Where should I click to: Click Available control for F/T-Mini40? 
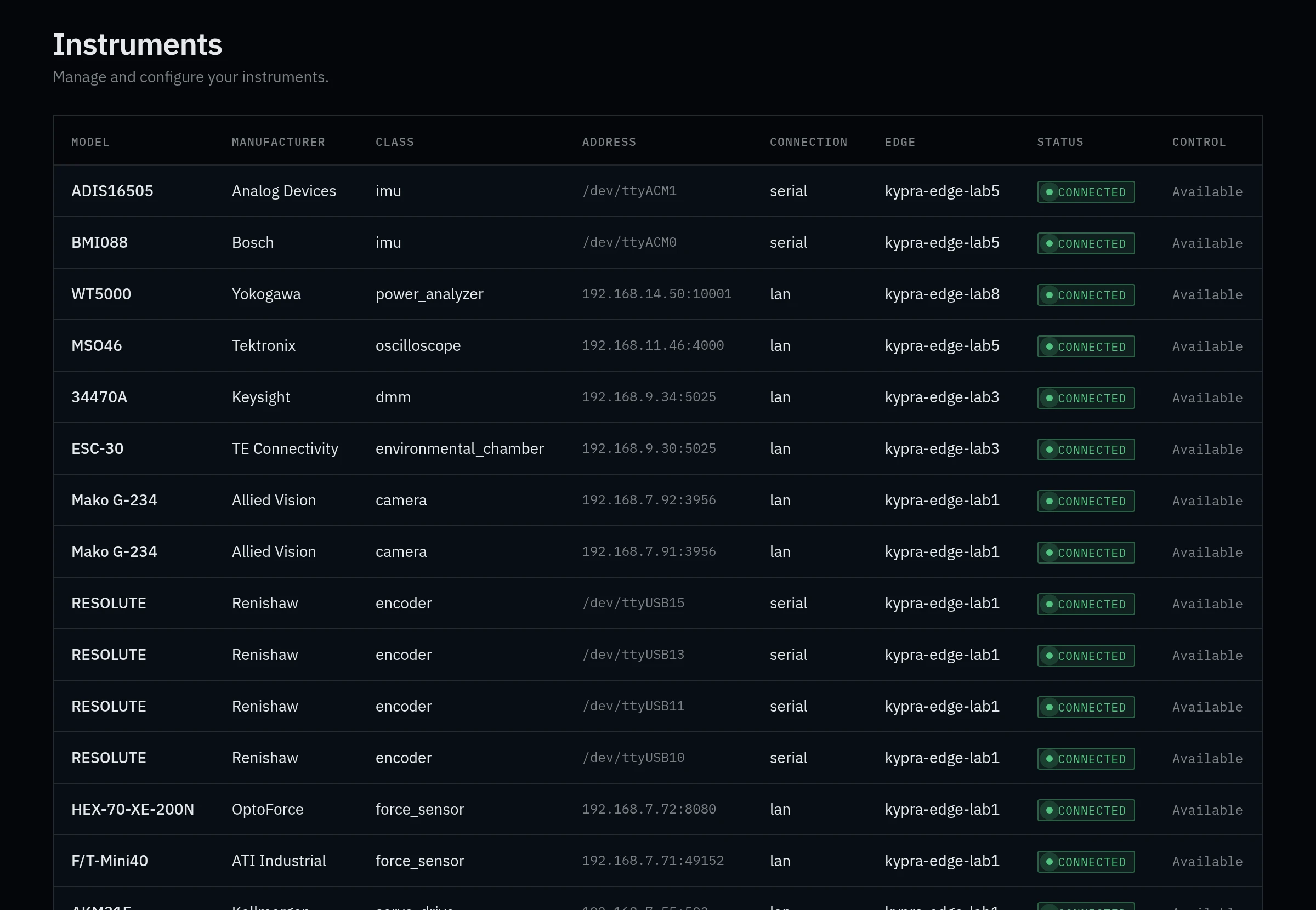click(x=1207, y=862)
